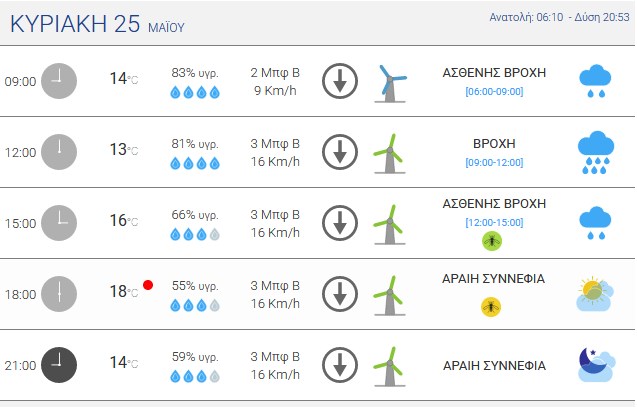Click the 09:00 clock icon
637x407 pixels.
coord(59,81)
